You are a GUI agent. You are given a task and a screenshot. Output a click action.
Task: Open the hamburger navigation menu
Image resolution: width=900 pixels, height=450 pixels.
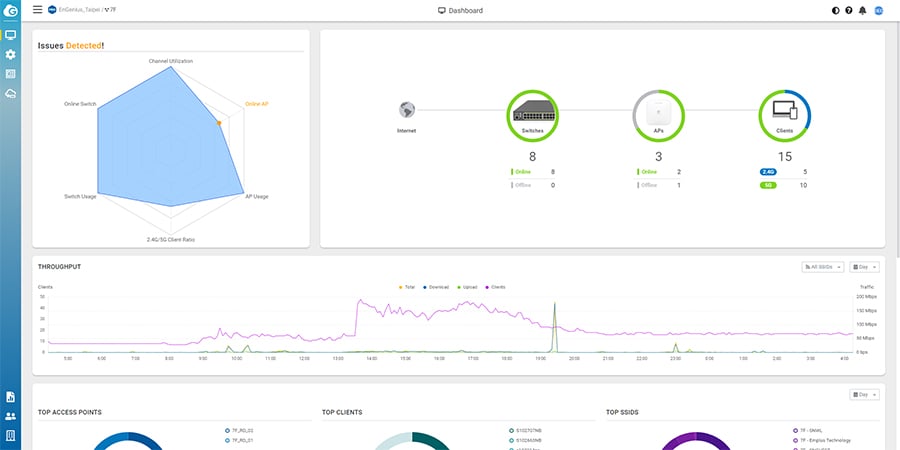(37, 9)
